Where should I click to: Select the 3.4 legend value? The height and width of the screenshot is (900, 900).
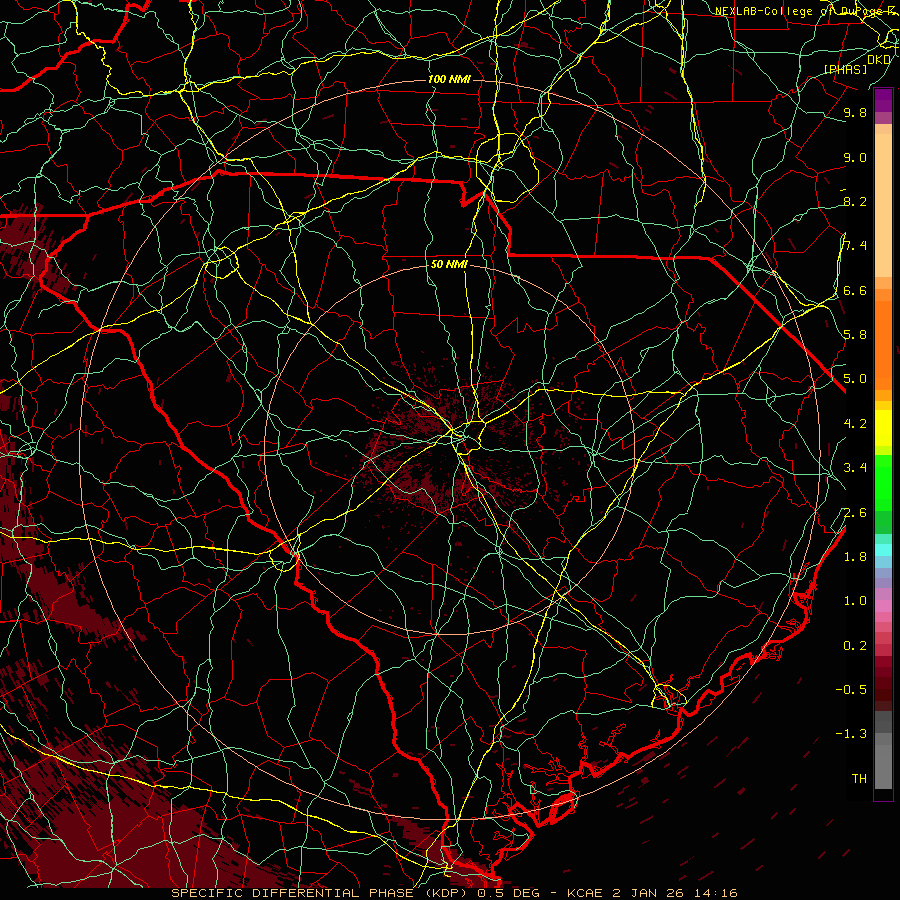(855, 468)
